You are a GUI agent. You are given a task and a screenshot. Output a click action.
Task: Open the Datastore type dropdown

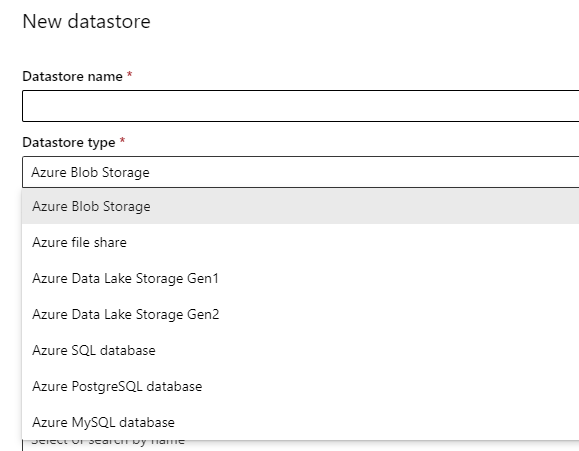(x=301, y=172)
